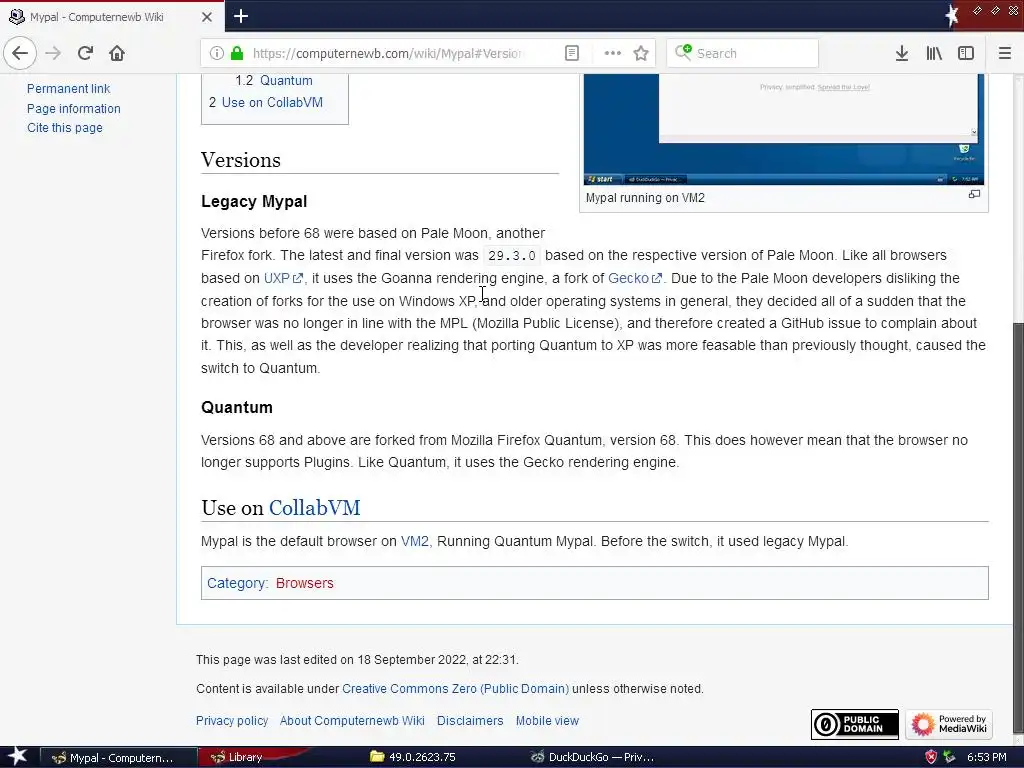This screenshot has width=1024, height=768.
Task: Click the red shield tray icon
Action: pyautogui.click(x=931, y=757)
